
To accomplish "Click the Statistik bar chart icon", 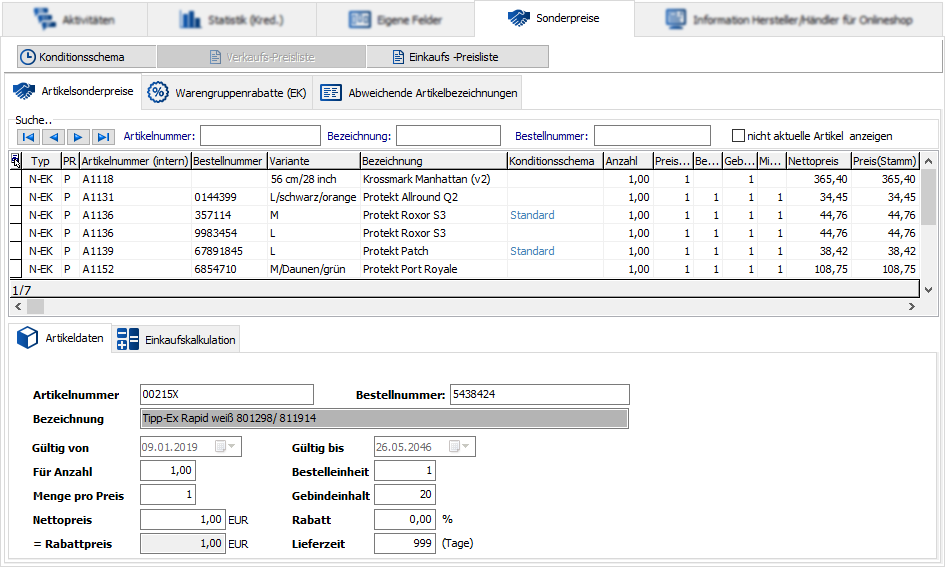I will tap(190, 19).
